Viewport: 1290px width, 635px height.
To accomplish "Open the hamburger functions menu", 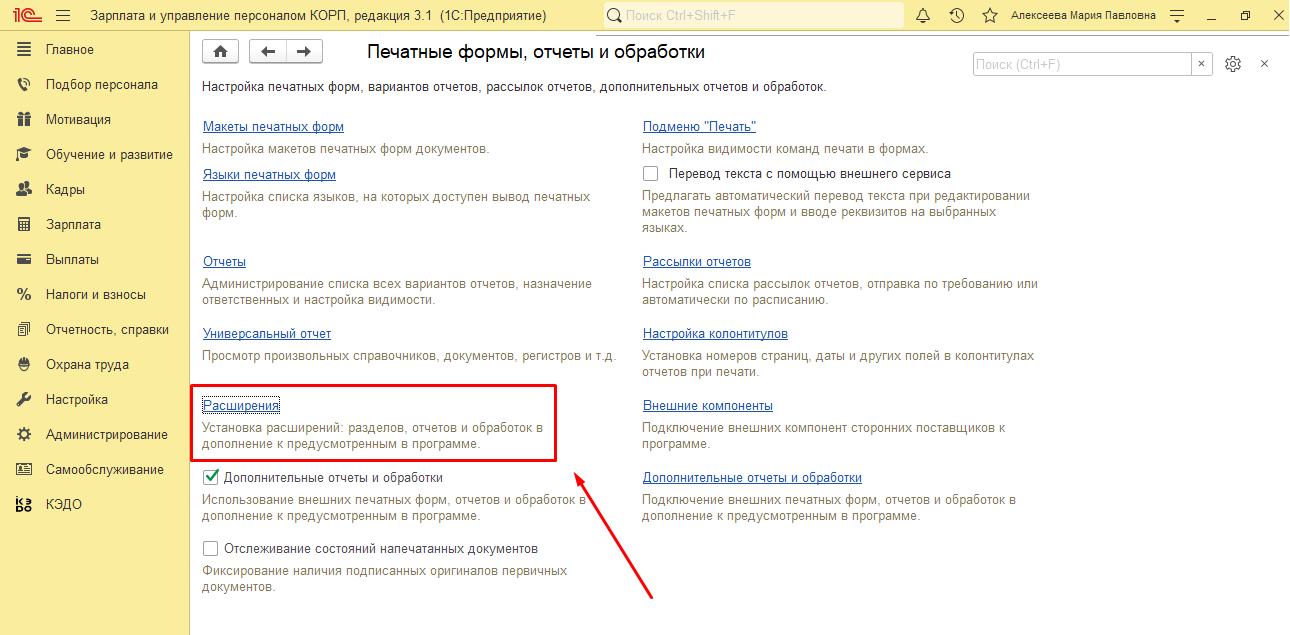I will click(63, 16).
